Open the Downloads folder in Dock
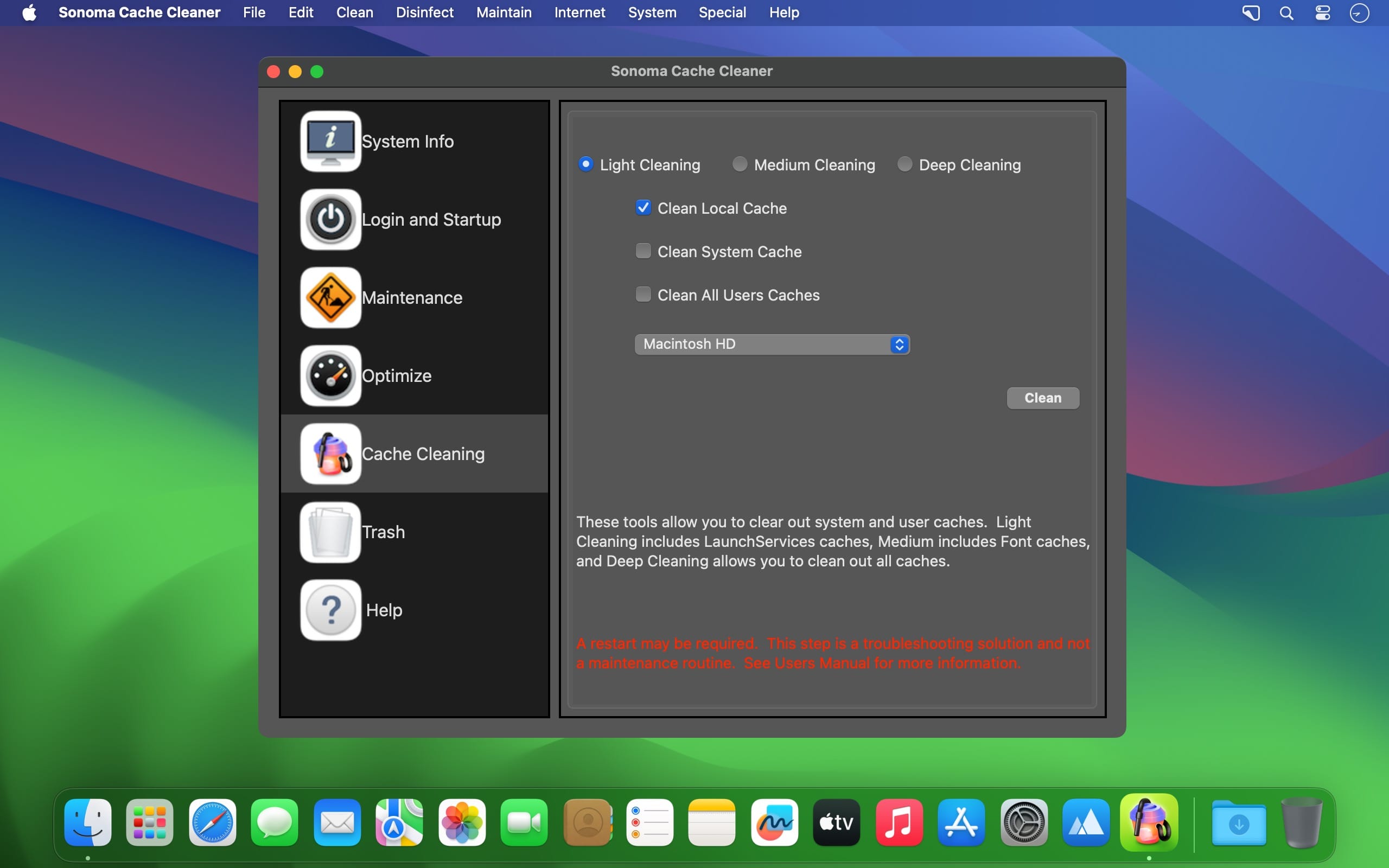The image size is (1389, 868). coord(1239,822)
